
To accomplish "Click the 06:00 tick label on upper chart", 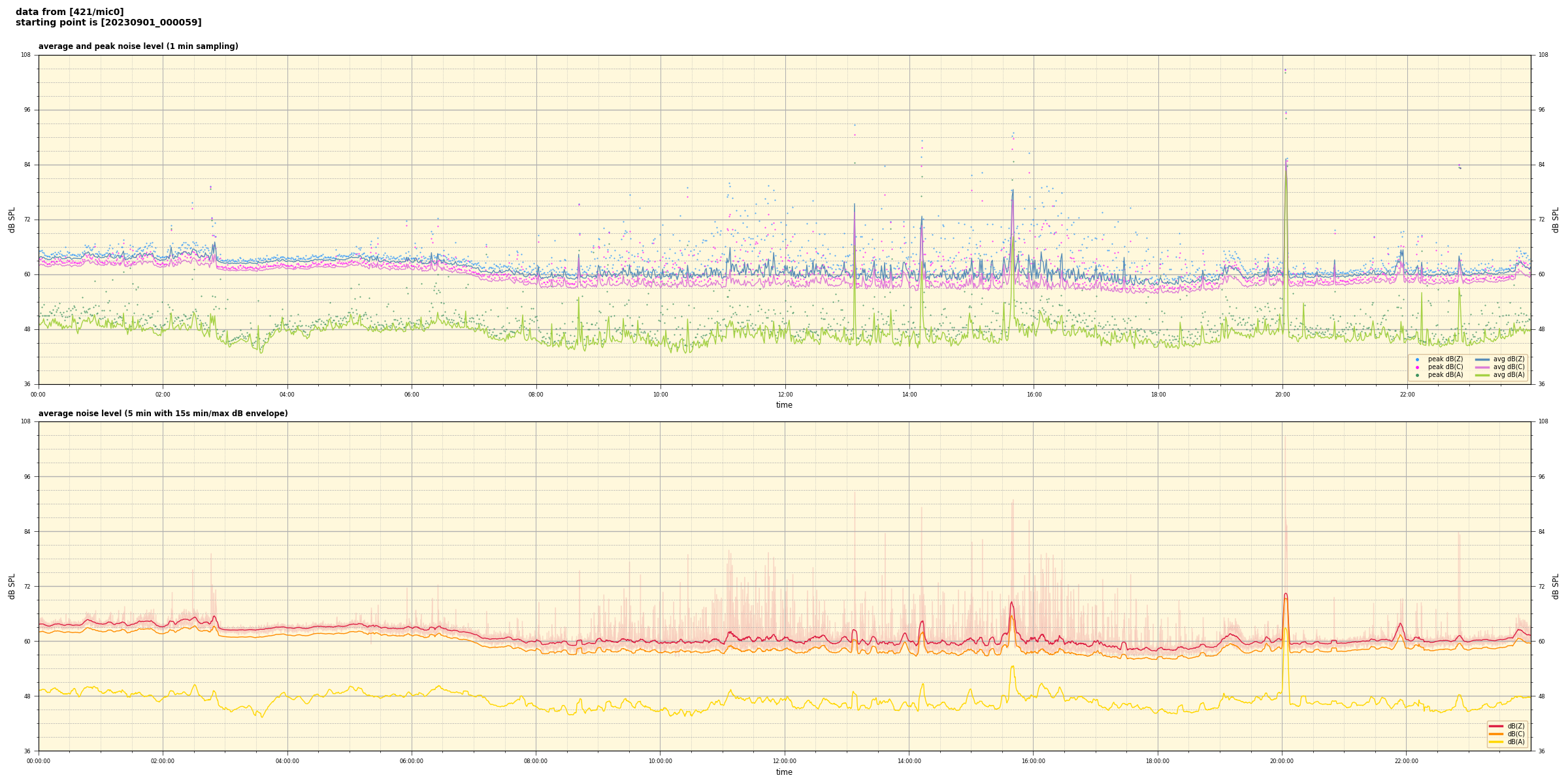I will coord(412,395).
